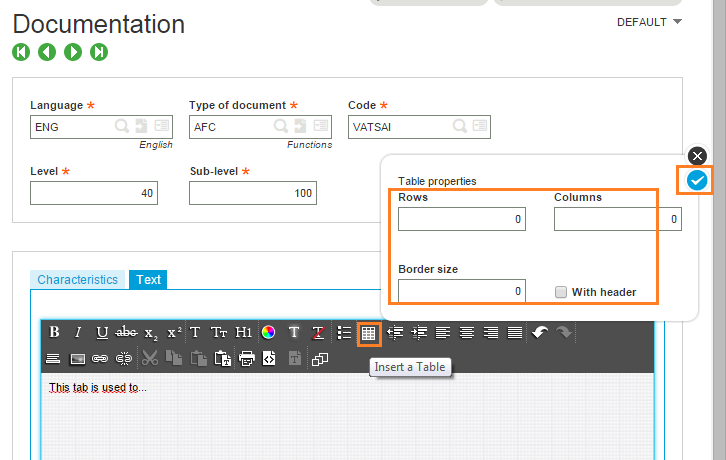Image resolution: width=726 pixels, height=460 pixels.
Task: Apply underline formatting
Action: [x=102, y=332]
